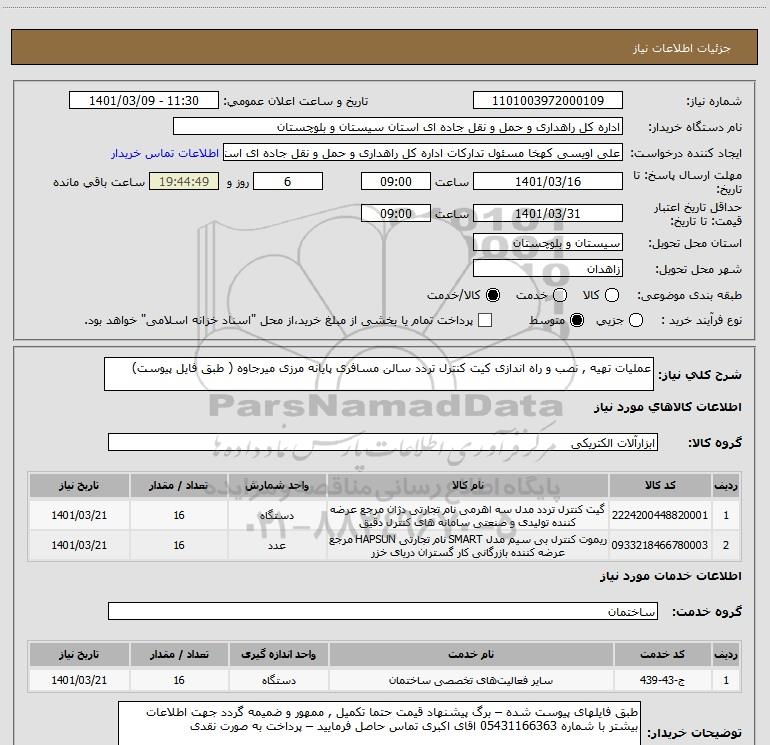Click the service group field ساختمان
Screen dimensions: 770x745
(x=383, y=611)
